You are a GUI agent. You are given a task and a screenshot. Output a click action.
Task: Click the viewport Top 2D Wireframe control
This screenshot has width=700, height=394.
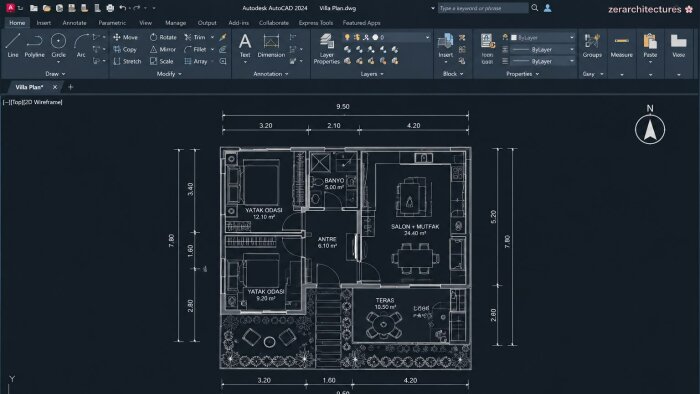click(x=33, y=102)
